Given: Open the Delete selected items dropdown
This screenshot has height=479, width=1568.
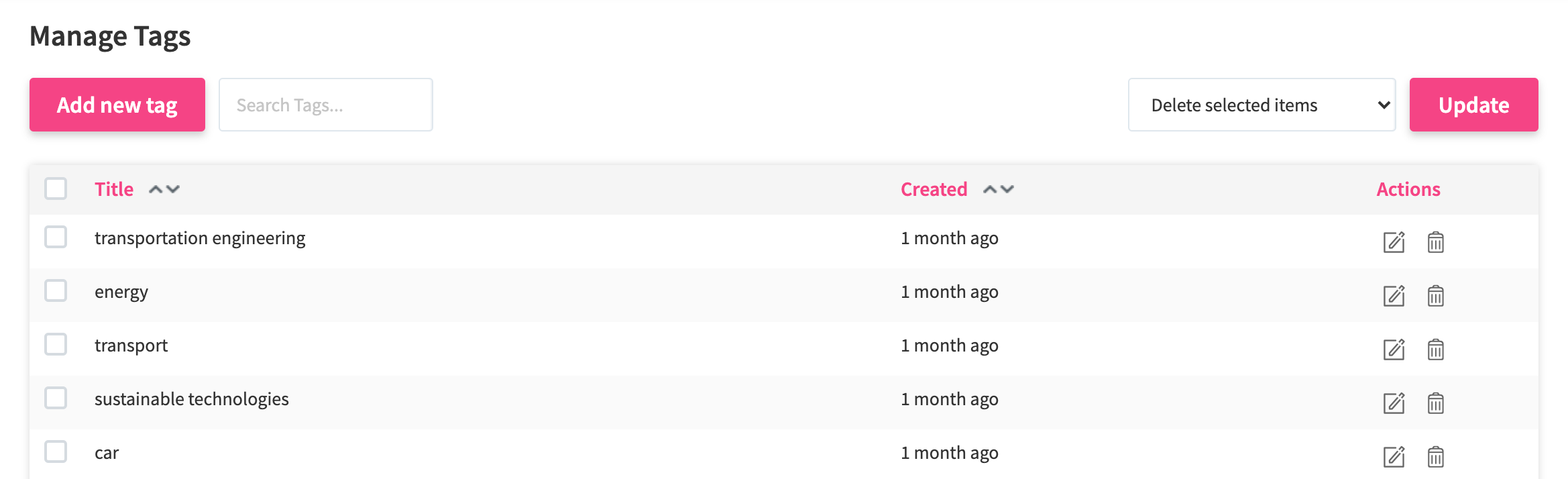Looking at the screenshot, I should 1261,105.
